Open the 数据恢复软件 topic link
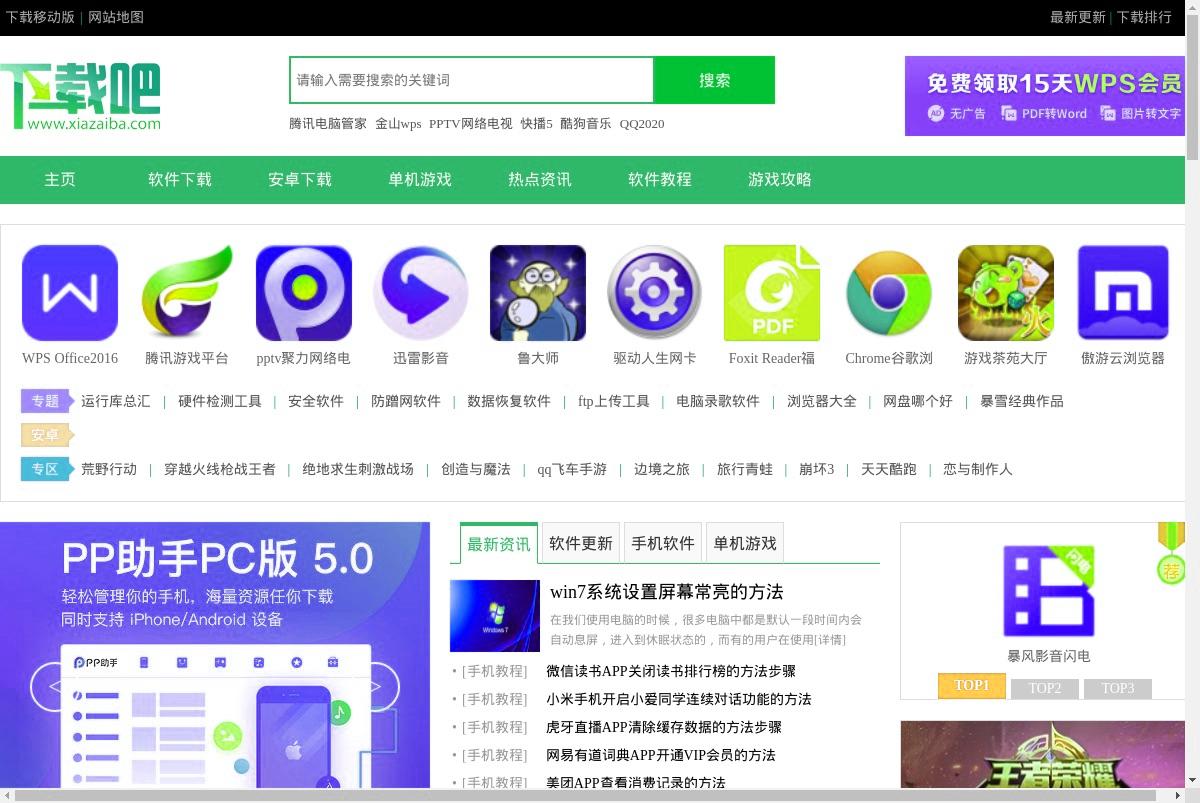The height and width of the screenshot is (803, 1200). point(509,401)
